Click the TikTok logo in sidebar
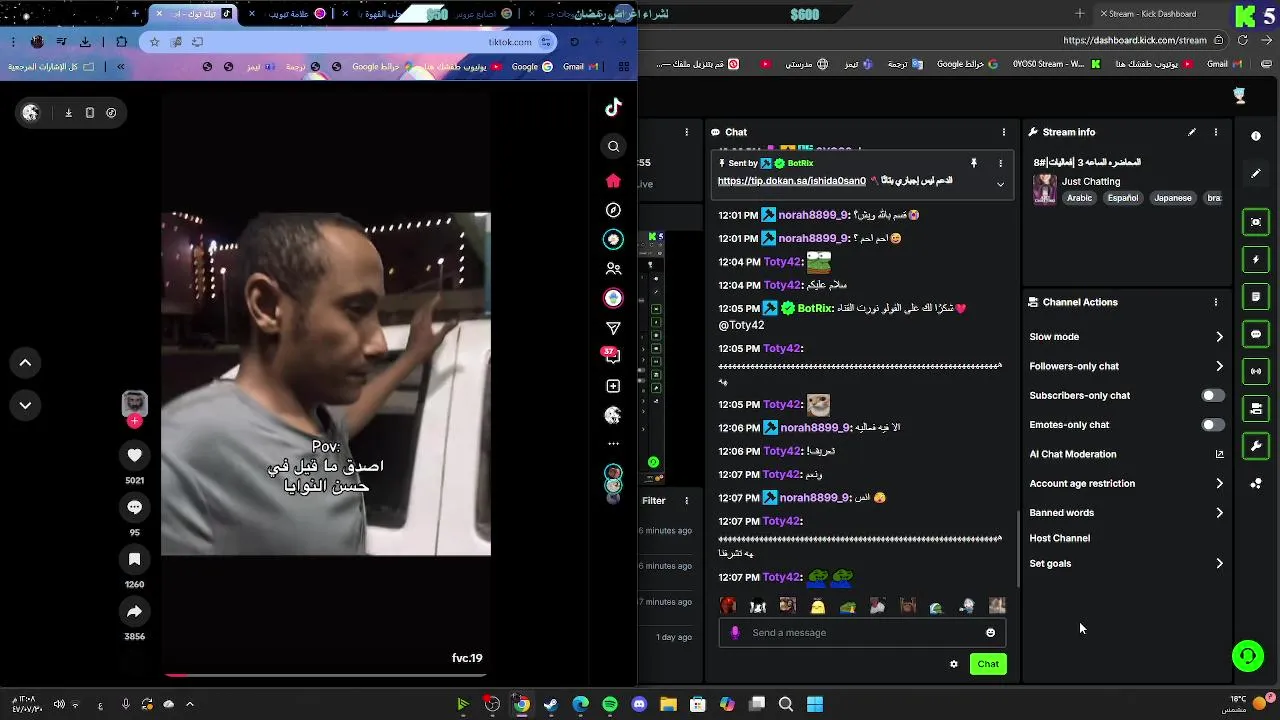 [613, 108]
